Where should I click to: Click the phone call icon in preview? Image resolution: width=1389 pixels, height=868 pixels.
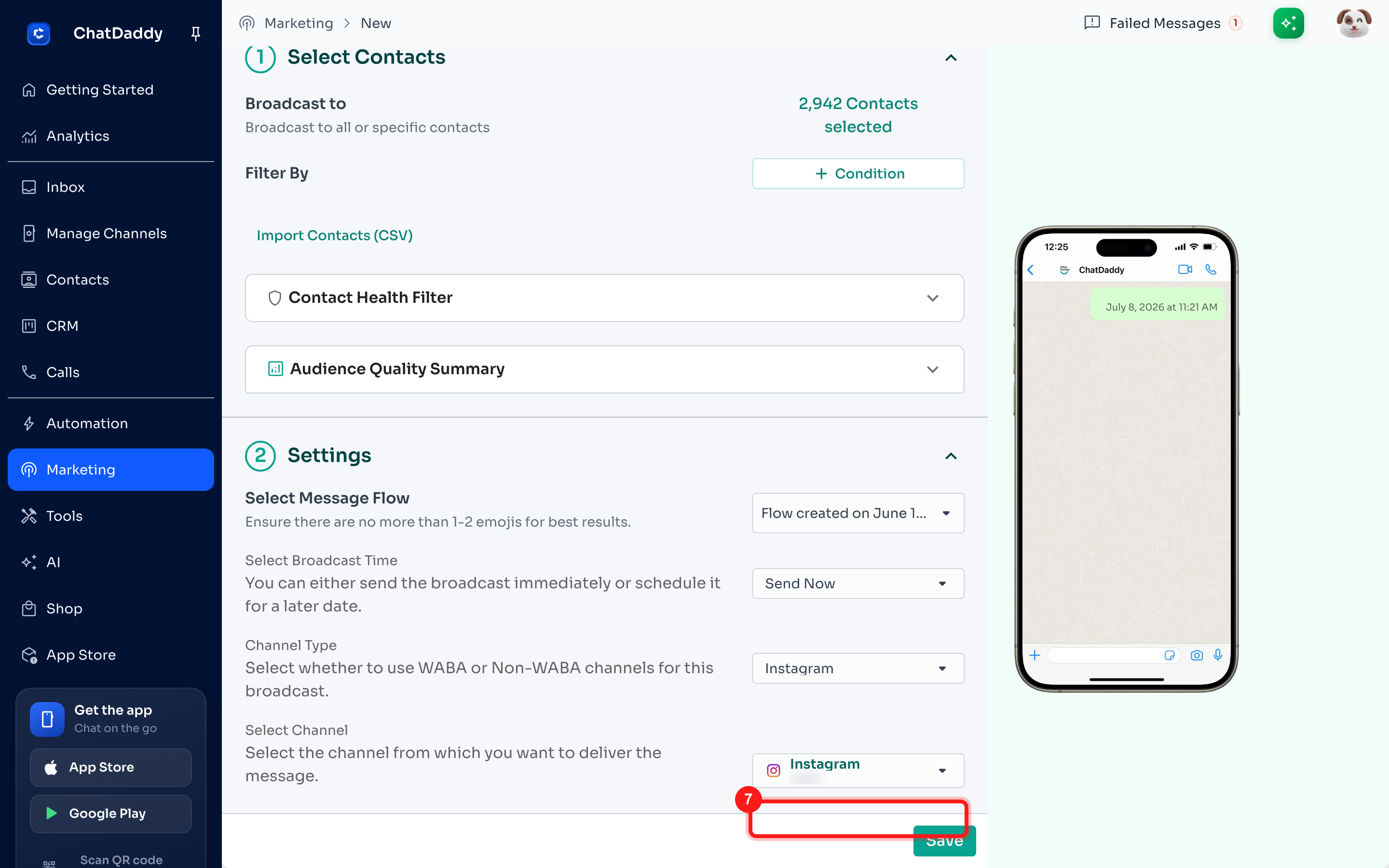pyautogui.click(x=1211, y=269)
